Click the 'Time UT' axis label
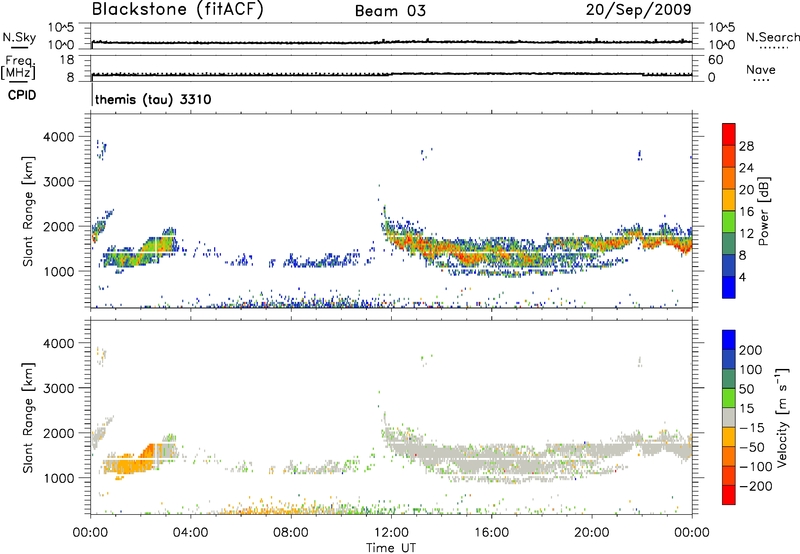 [x=391, y=548]
